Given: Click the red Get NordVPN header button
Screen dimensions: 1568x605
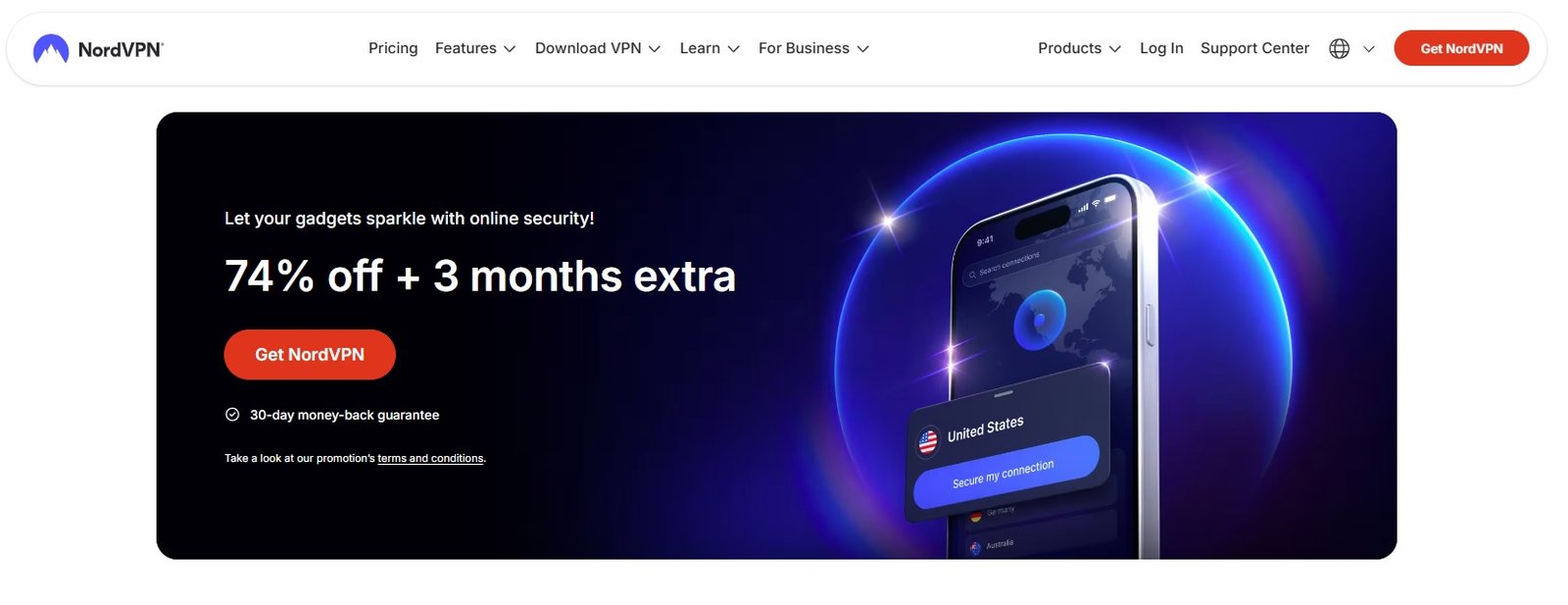Looking at the screenshot, I should tap(1461, 48).
